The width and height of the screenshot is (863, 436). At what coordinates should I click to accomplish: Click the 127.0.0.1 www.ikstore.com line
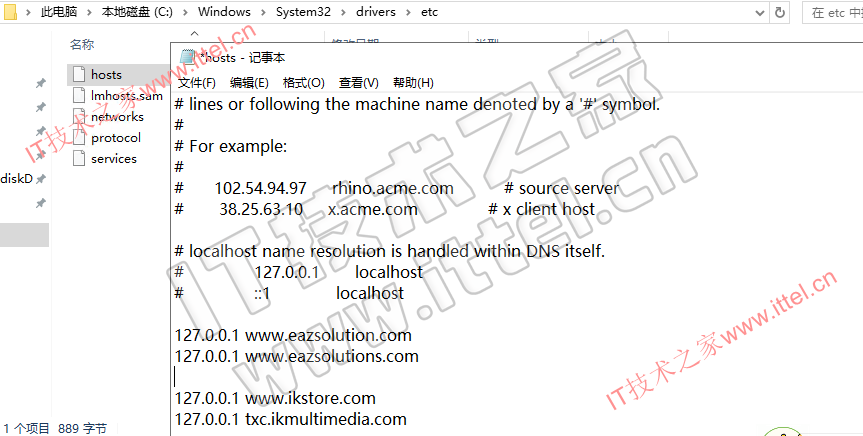tap(275, 398)
